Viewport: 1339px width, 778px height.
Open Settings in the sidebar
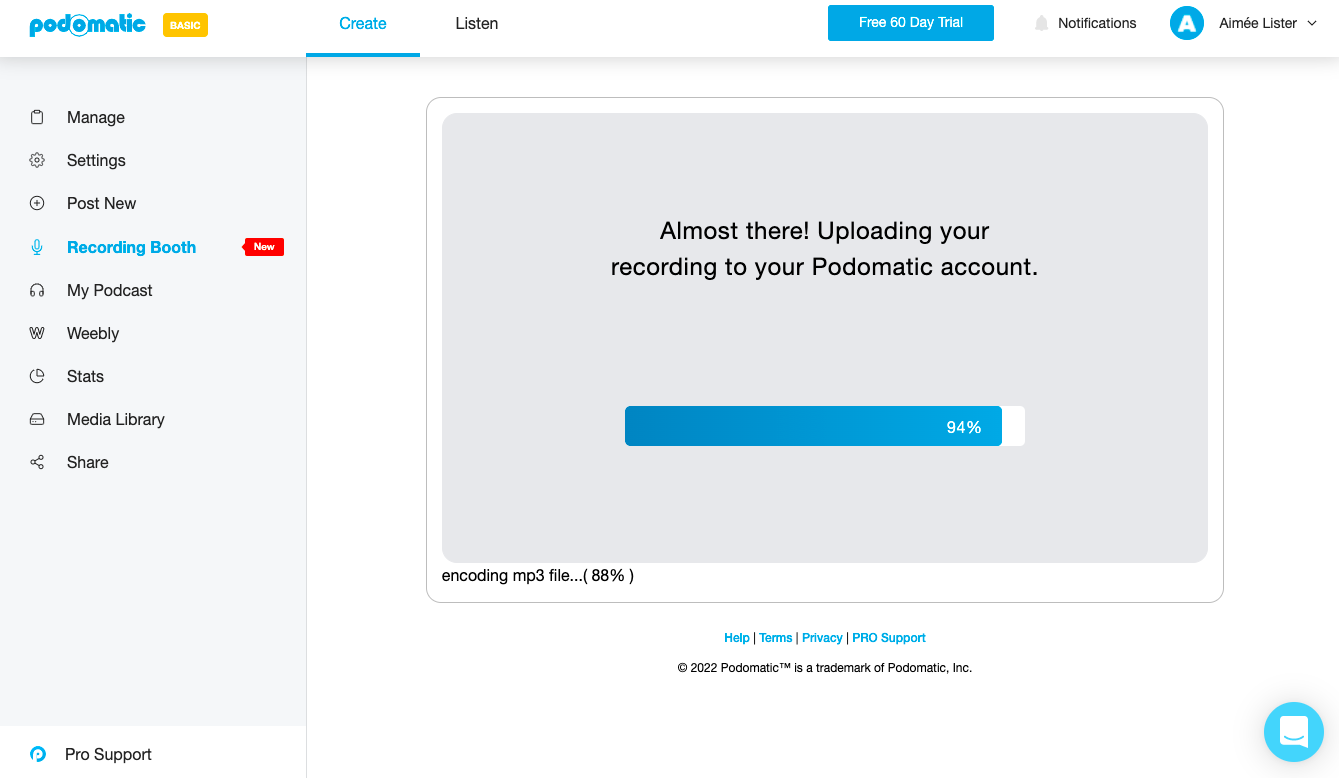coord(96,160)
